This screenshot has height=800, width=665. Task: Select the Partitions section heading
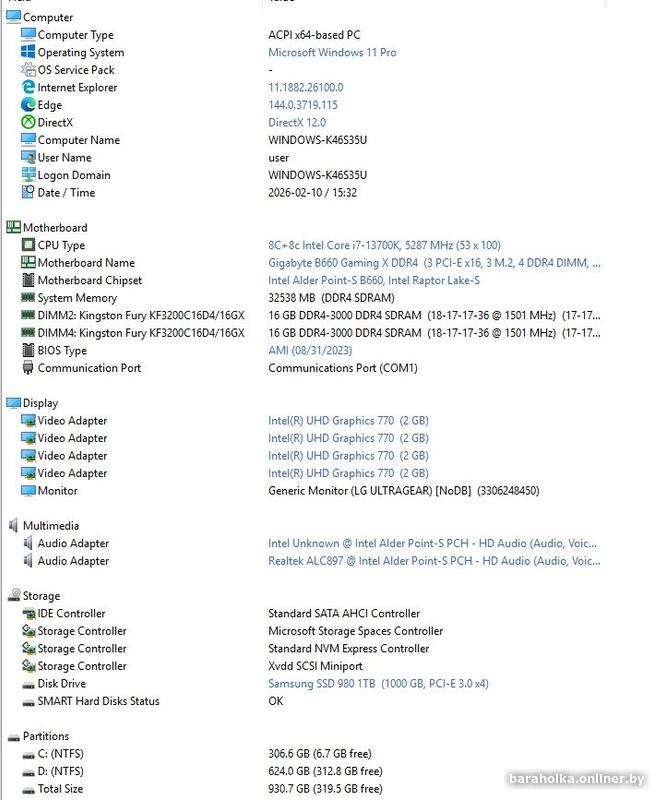point(46,736)
